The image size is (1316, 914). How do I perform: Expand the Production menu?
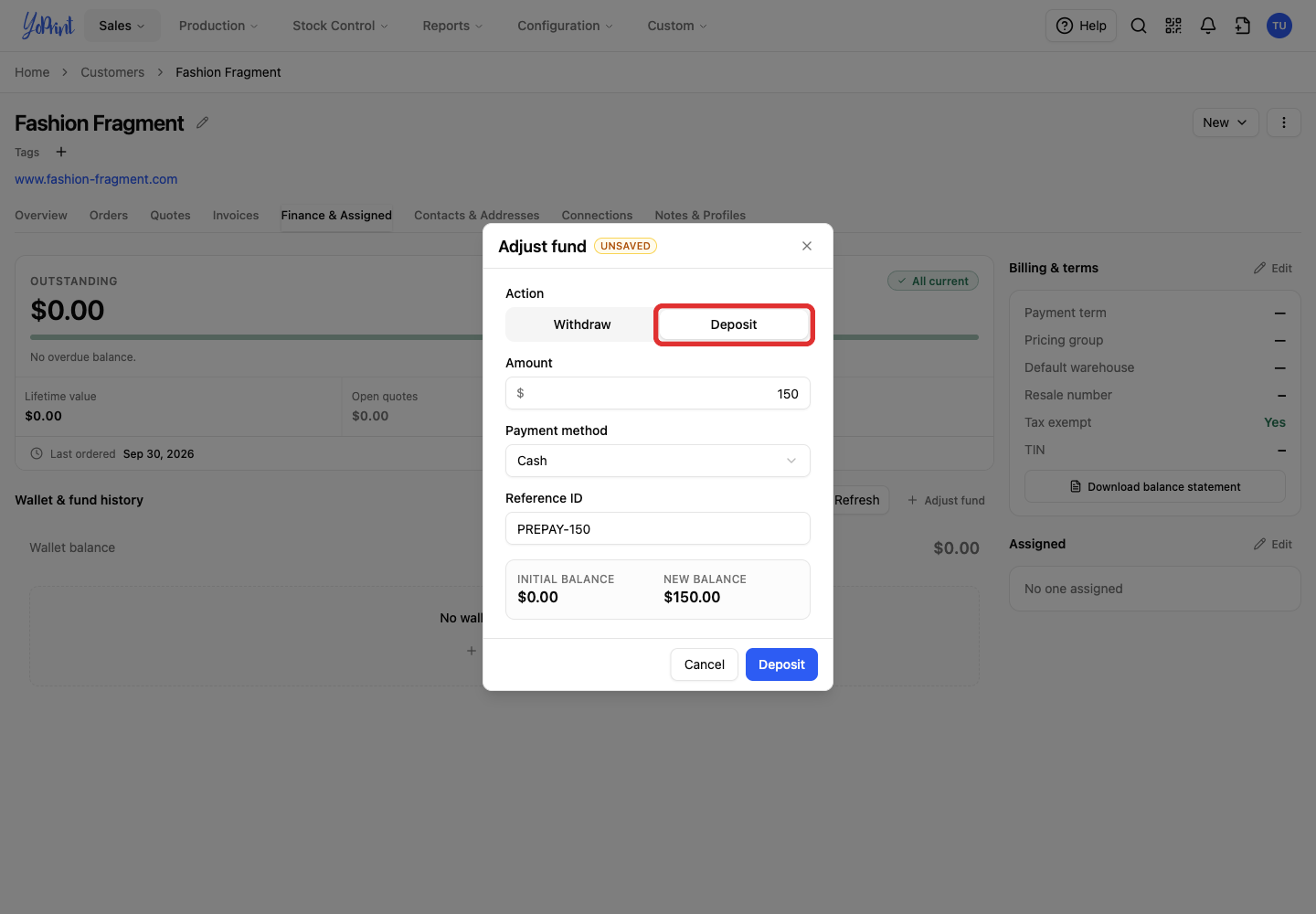218,26
